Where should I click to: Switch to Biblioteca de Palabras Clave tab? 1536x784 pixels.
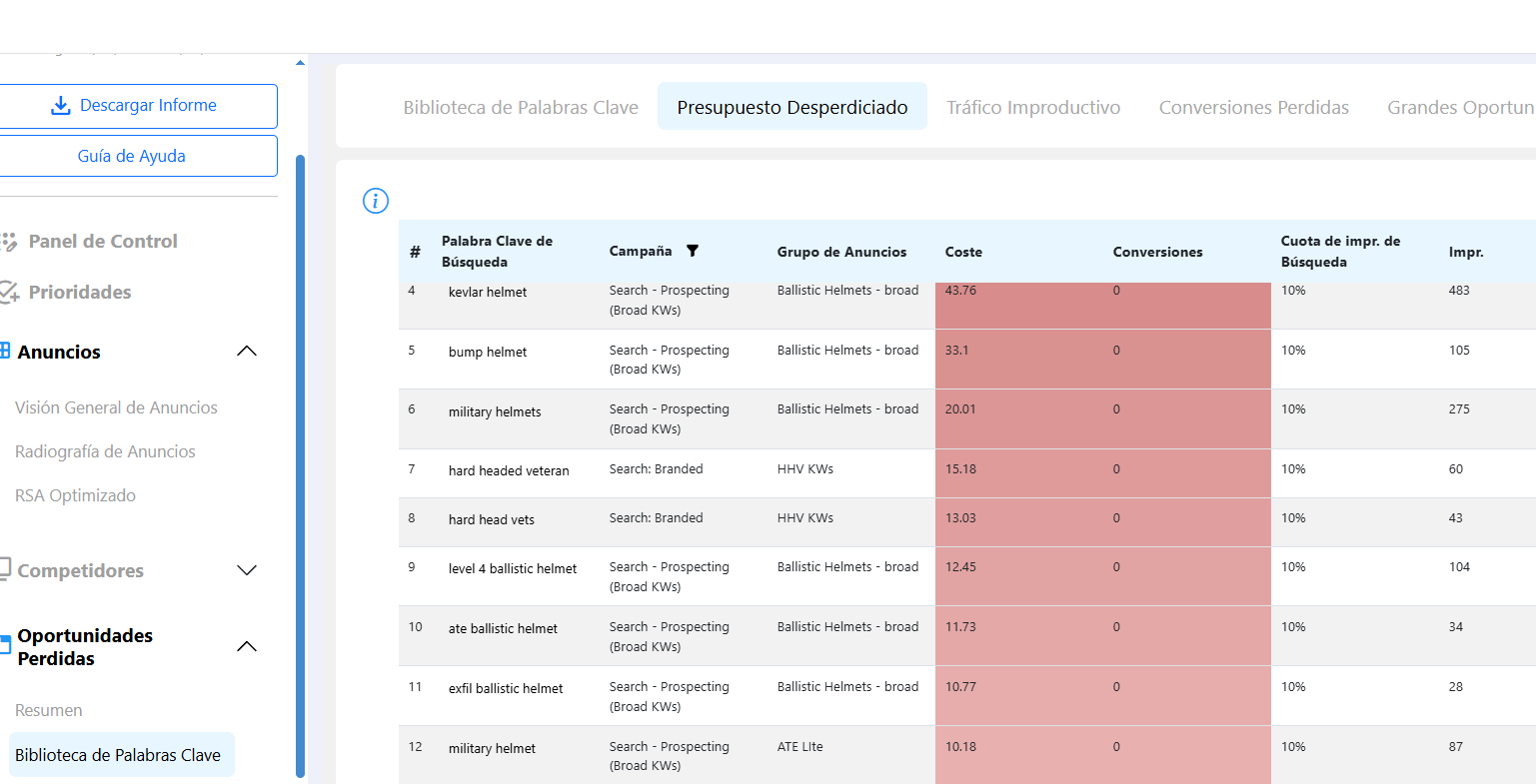[x=521, y=107]
